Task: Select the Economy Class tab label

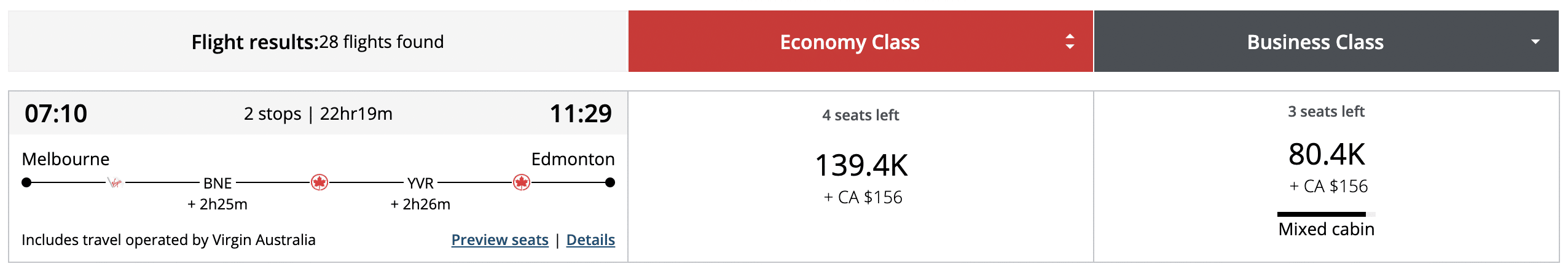Action: tap(849, 42)
